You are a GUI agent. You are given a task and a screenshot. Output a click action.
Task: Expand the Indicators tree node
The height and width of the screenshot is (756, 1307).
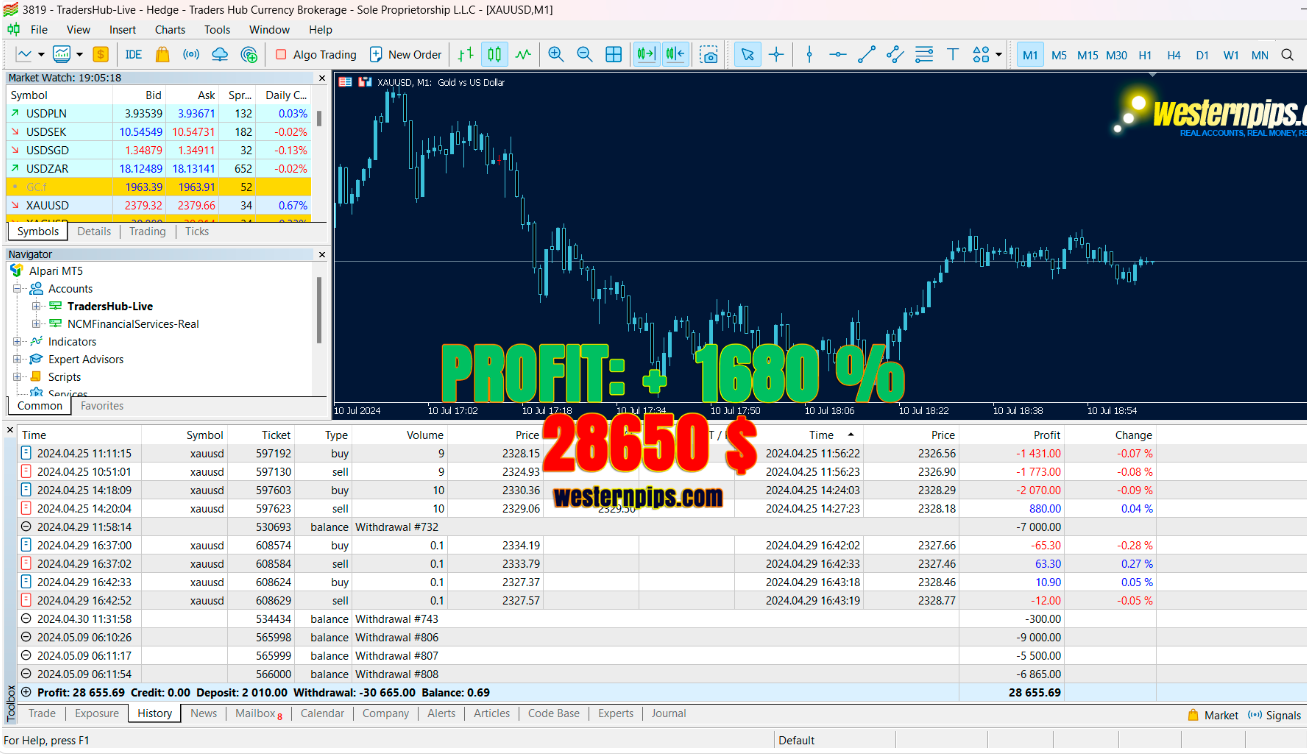click(x=17, y=341)
